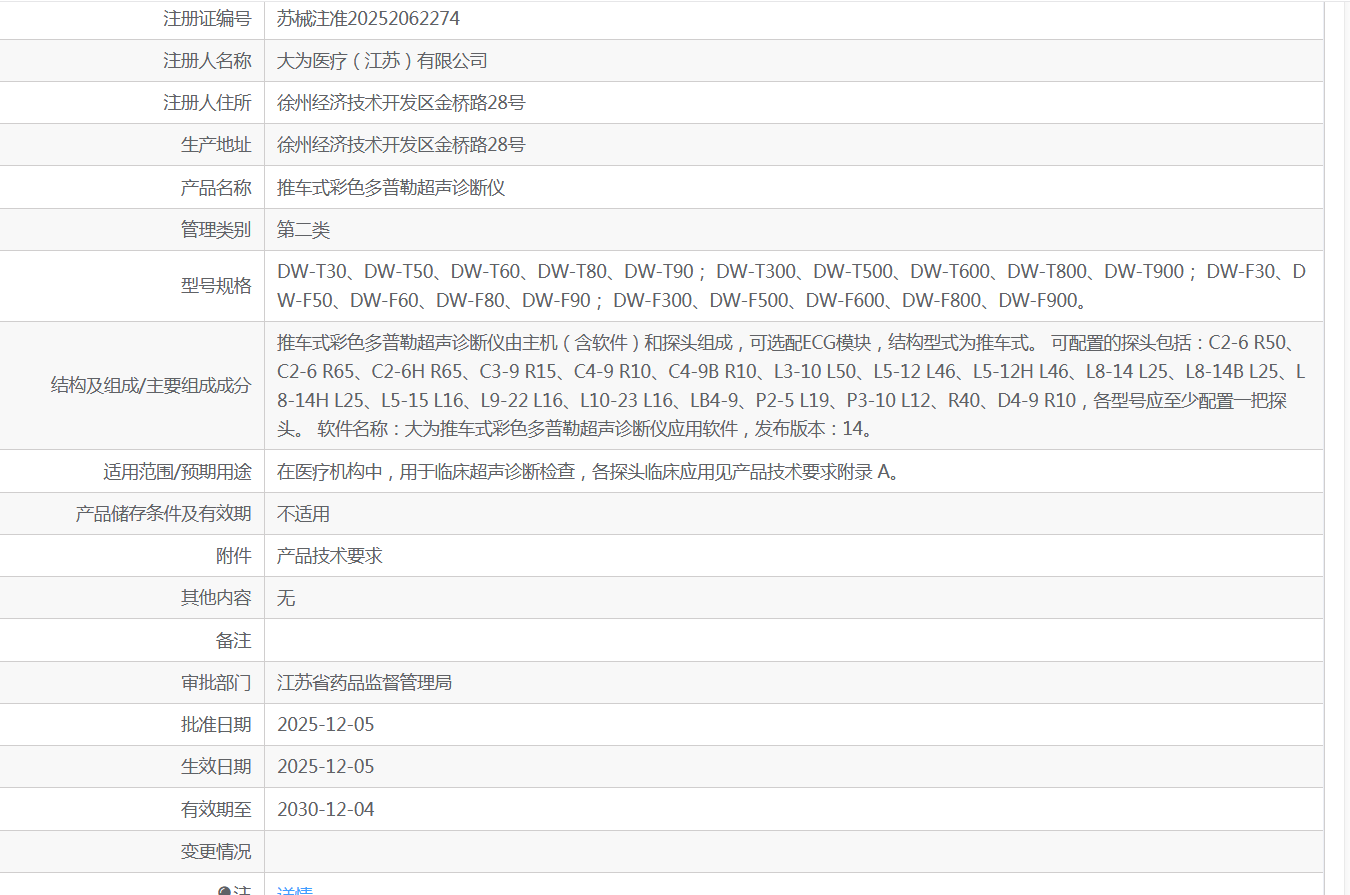
Task: Select the 型号规格 label
Action: coord(216,286)
